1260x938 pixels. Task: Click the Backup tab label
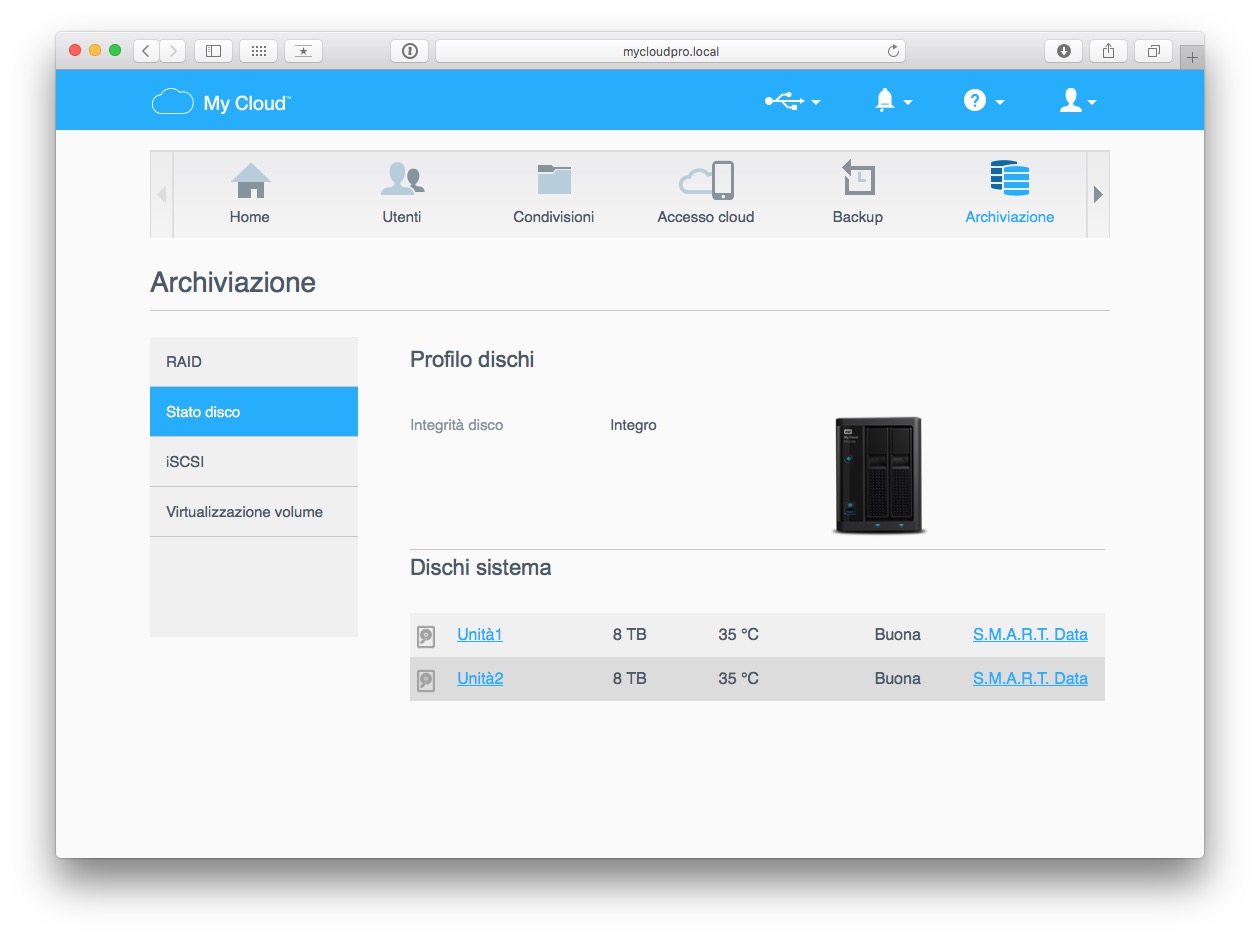click(x=858, y=217)
